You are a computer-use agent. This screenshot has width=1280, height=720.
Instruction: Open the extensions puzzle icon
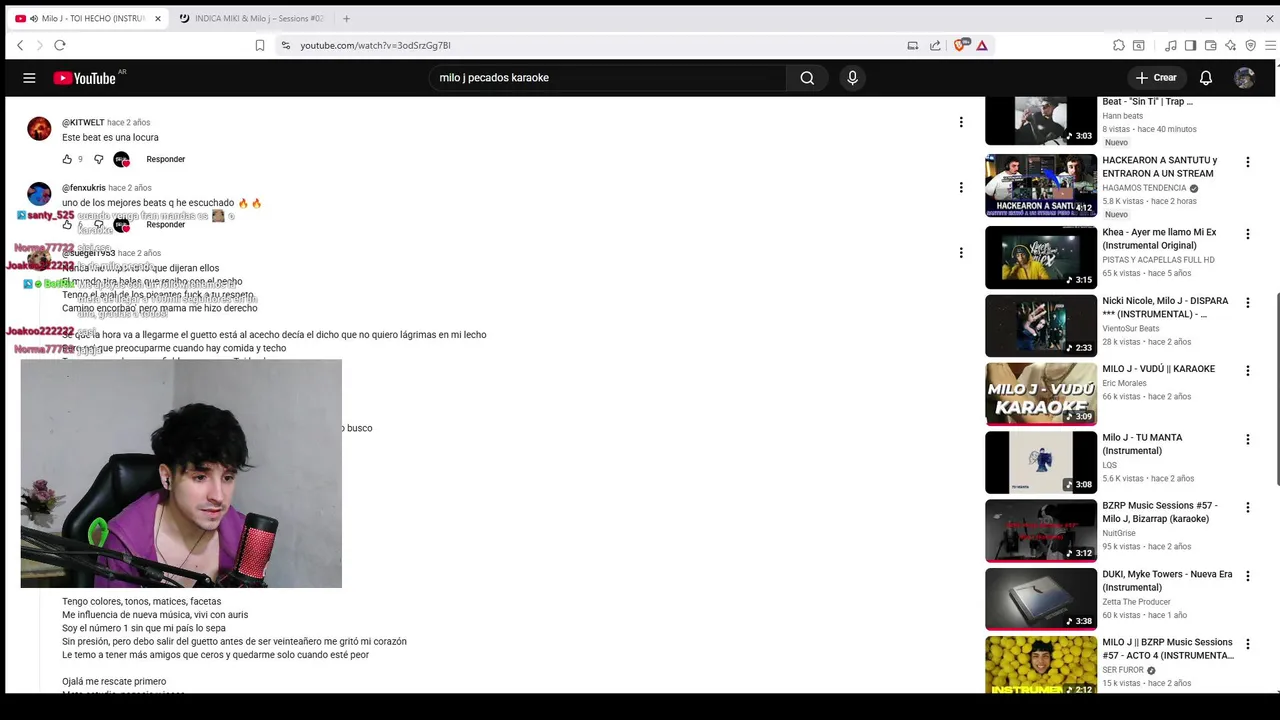pos(1119,45)
